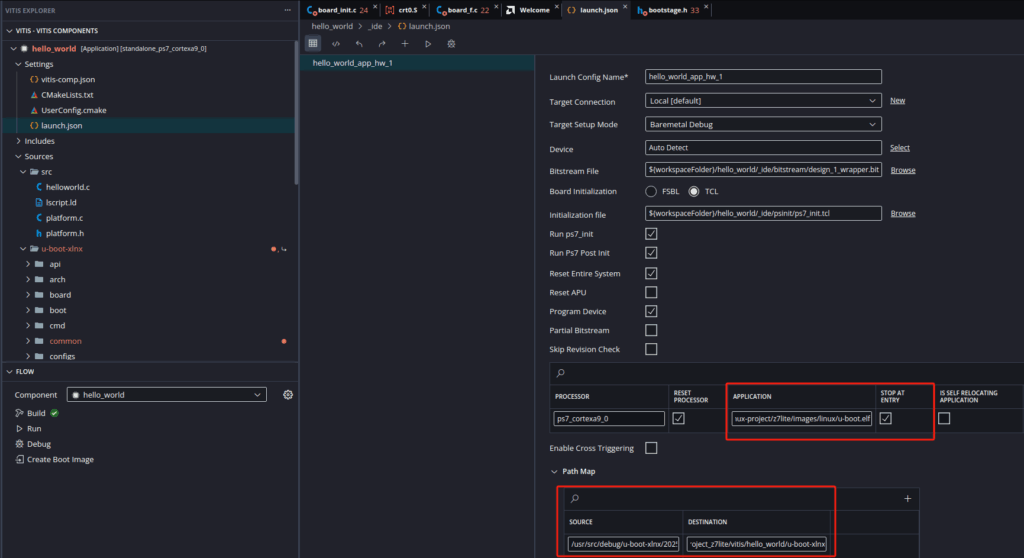Viewport: 1024px width, 558px height.
Task: Close the crt0.S tab
Action: 424,7
